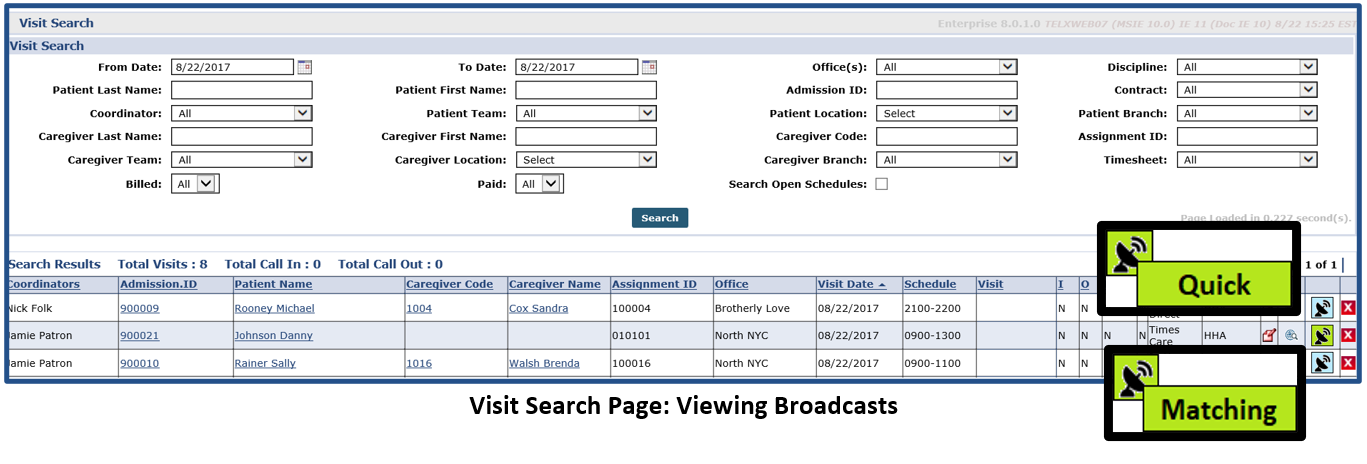Delete the Rainer Sally visit with red X
1367x464 pixels.
[x=1348, y=363]
